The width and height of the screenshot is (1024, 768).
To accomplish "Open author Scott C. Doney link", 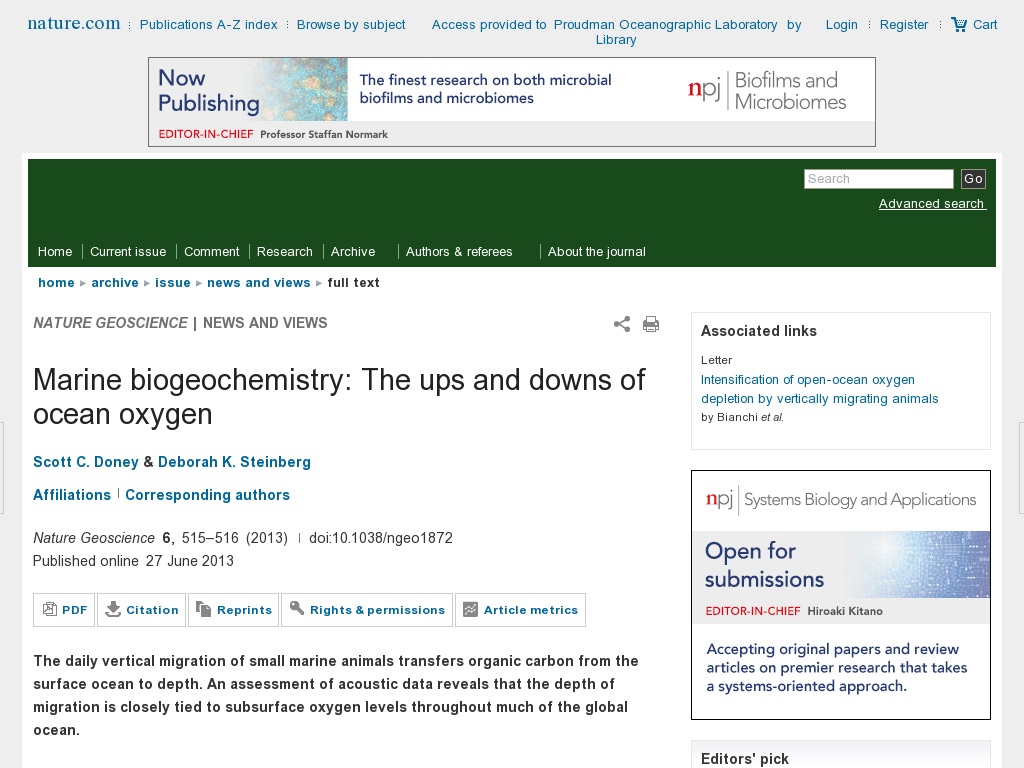I will [86, 462].
